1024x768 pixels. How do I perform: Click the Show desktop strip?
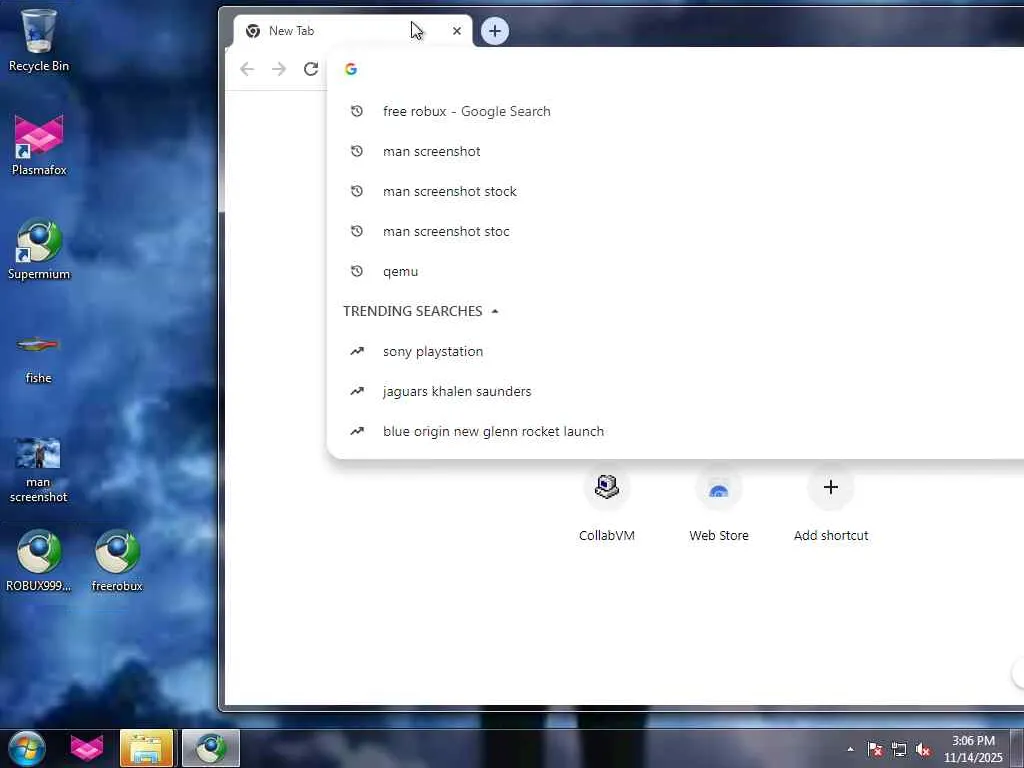pos(1017,749)
